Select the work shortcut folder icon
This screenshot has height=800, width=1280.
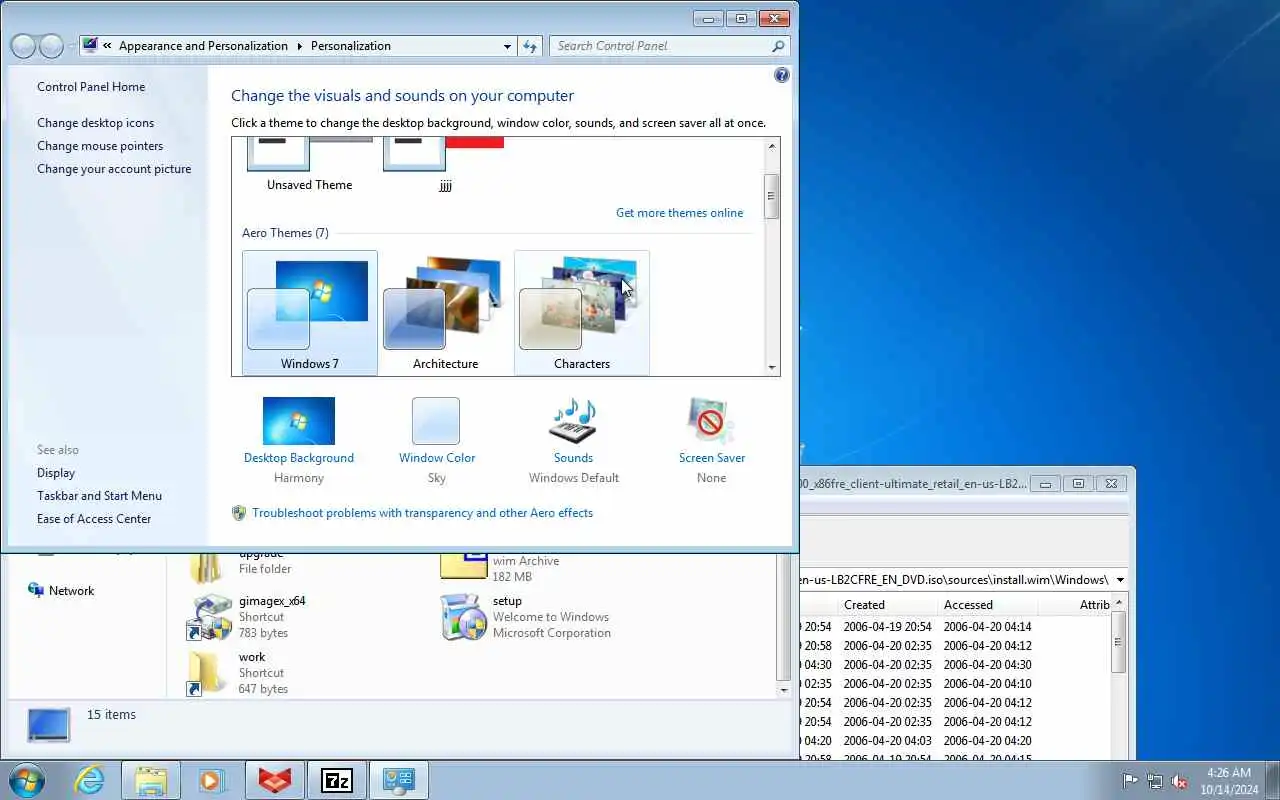coord(209,673)
